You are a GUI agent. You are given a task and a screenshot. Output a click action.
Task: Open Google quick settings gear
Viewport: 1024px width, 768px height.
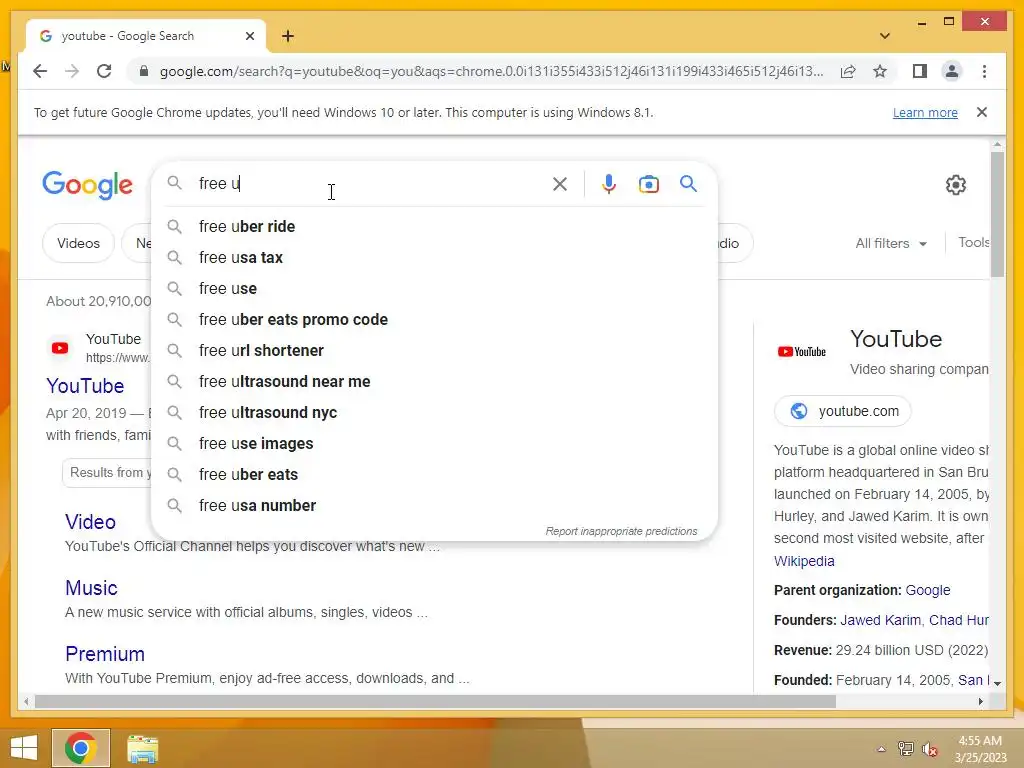click(x=955, y=185)
